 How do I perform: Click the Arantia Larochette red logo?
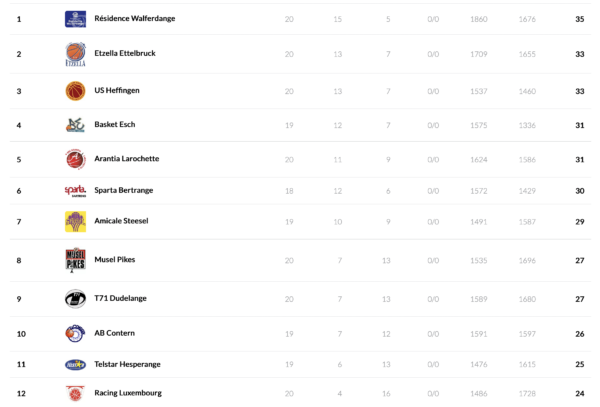click(x=75, y=159)
